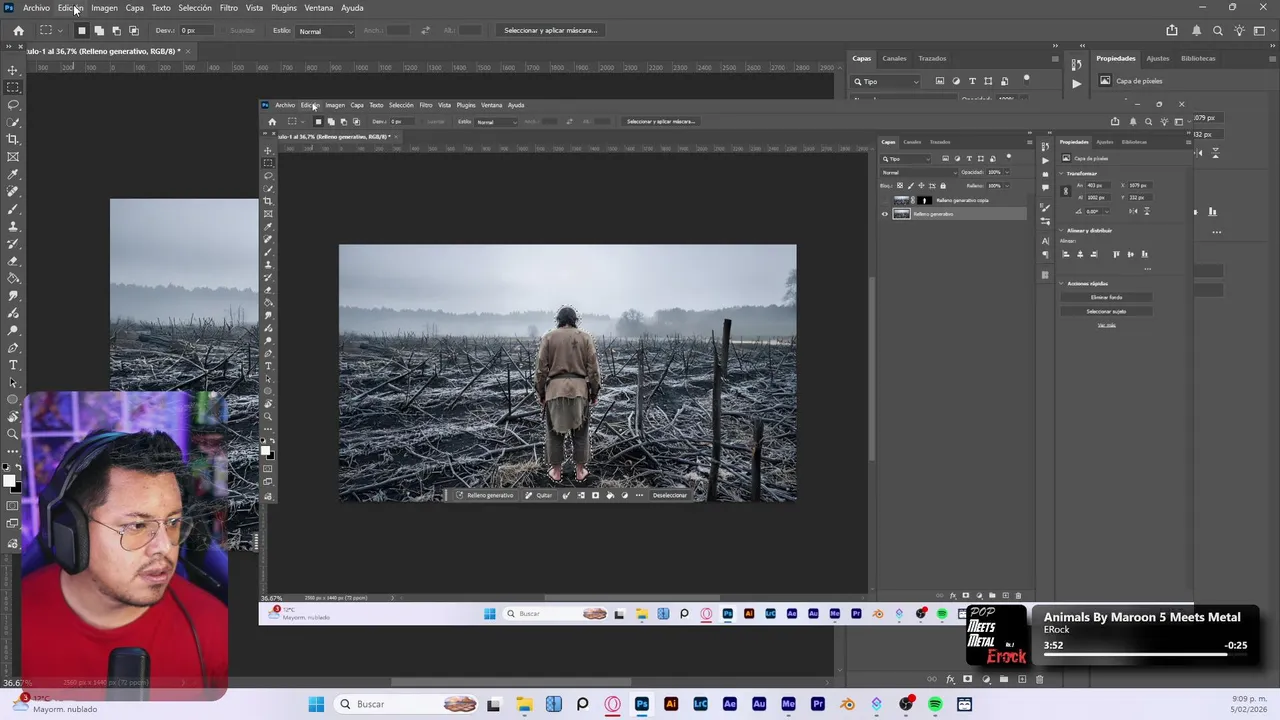
Task: Click the outer Windows Start button
Action: pyautogui.click(x=316, y=704)
